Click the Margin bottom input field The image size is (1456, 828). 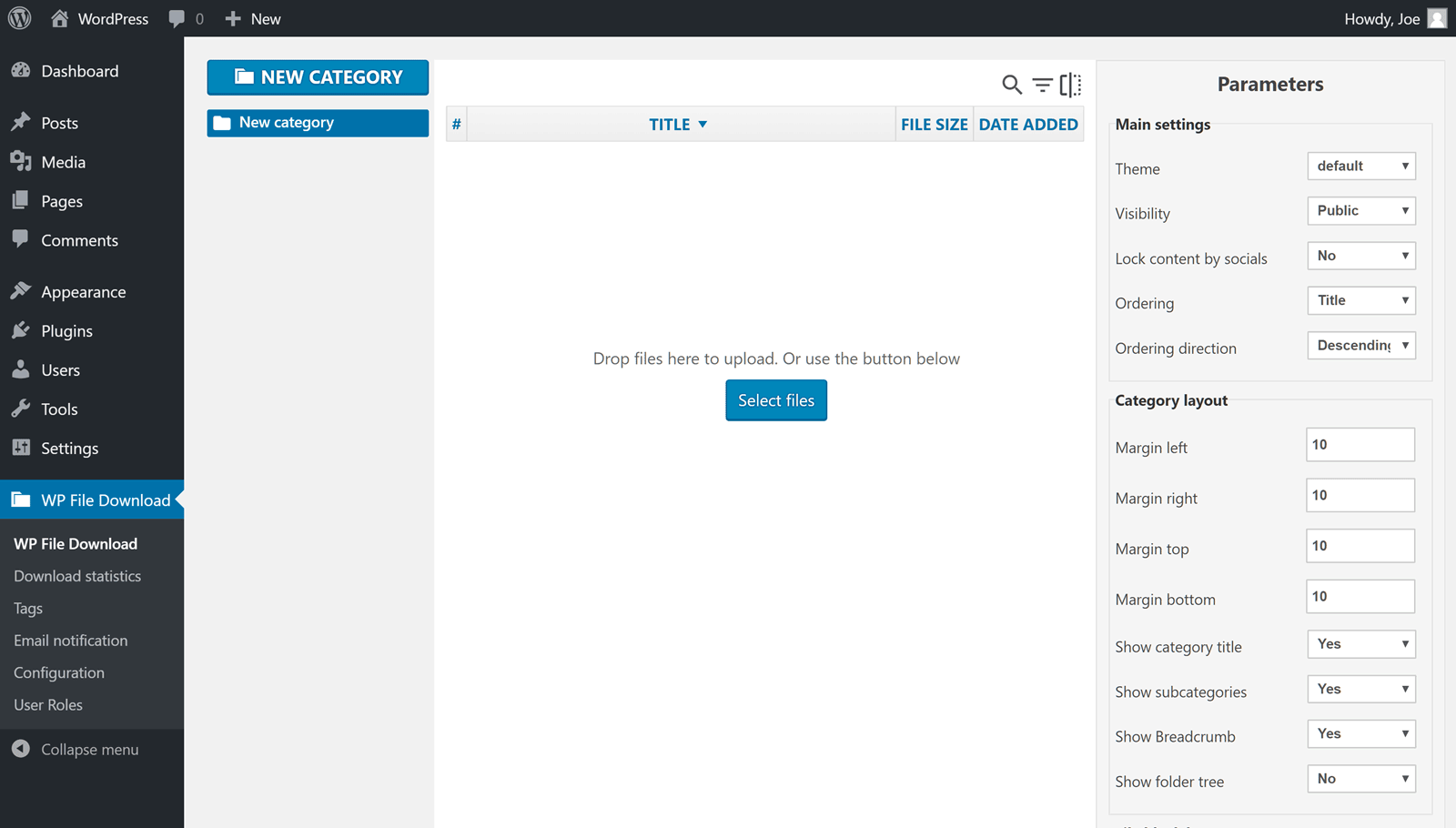[1360, 597]
